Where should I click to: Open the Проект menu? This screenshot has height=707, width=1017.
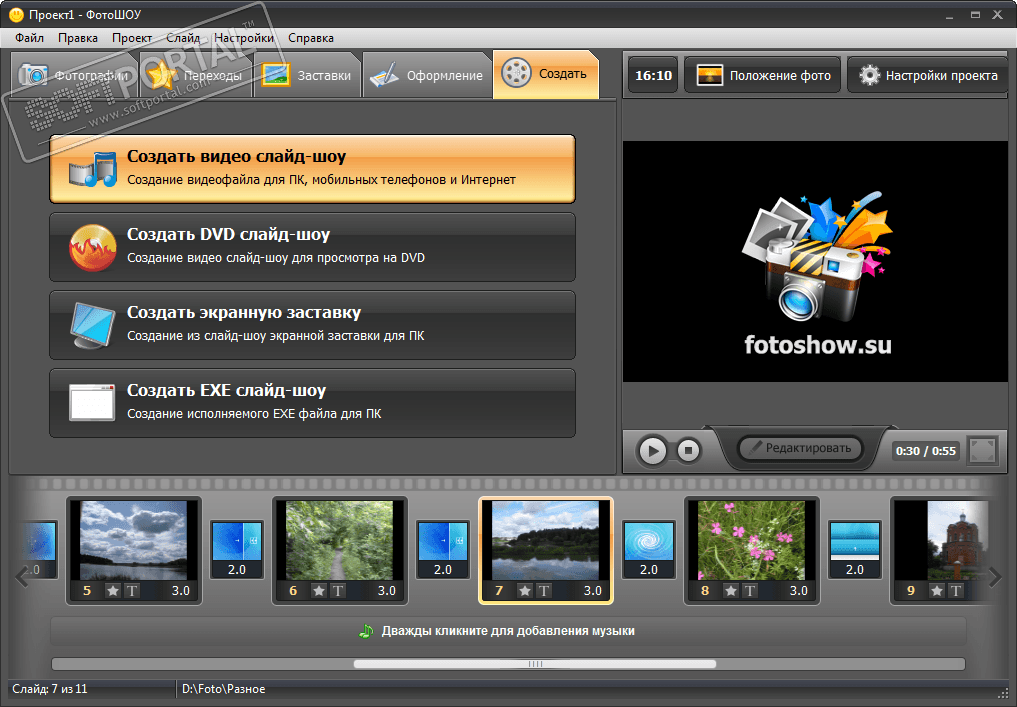coord(132,38)
